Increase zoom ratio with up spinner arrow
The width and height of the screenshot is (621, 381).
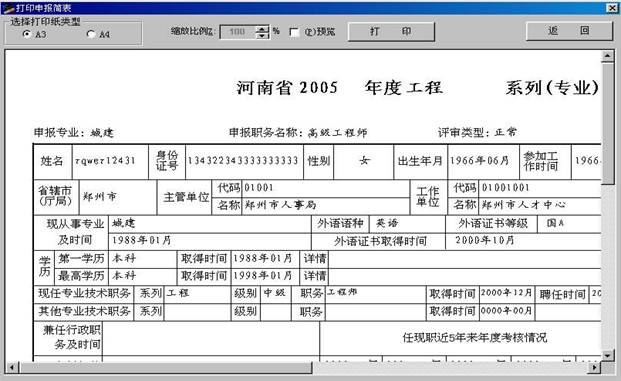262,29
